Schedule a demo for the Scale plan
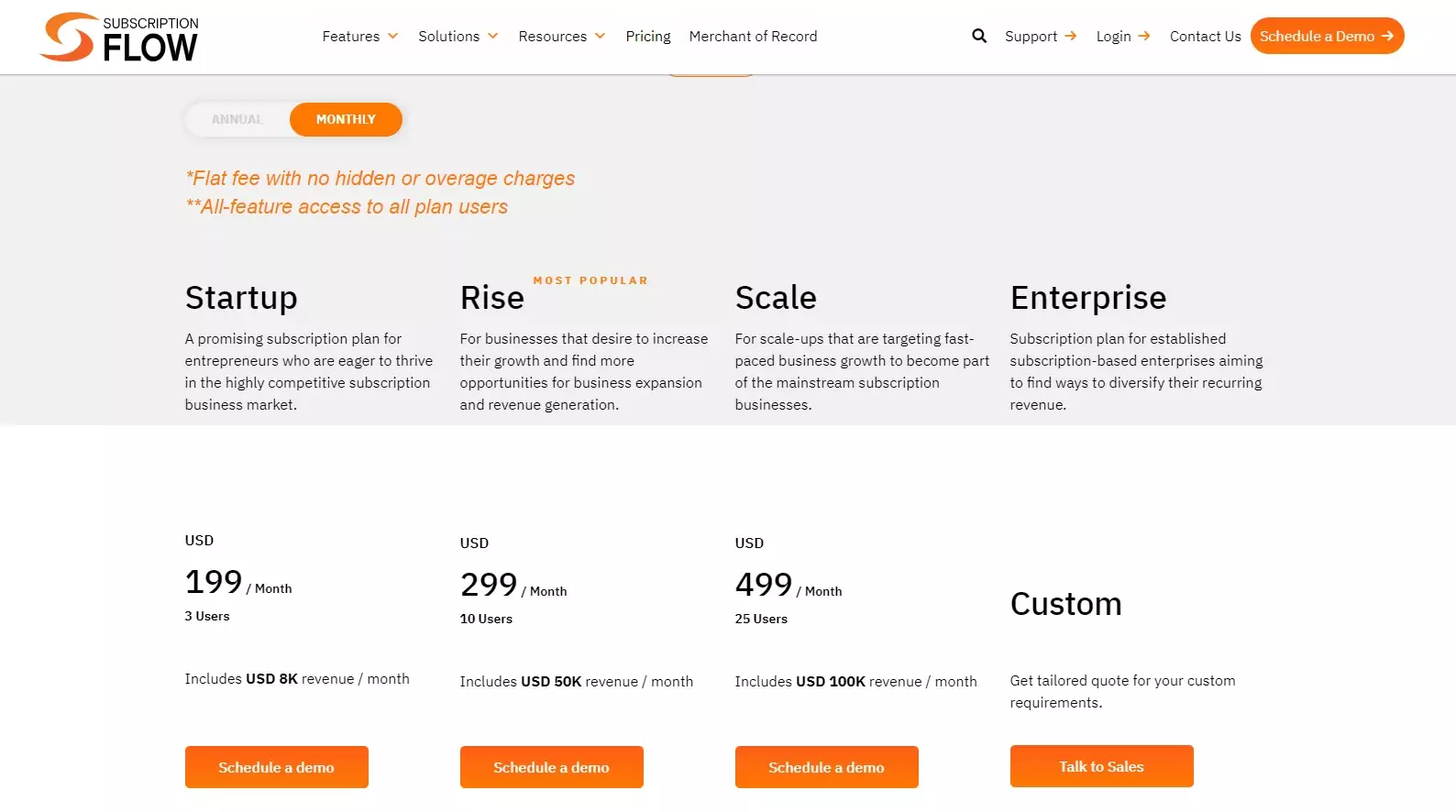 click(x=826, y=767)
